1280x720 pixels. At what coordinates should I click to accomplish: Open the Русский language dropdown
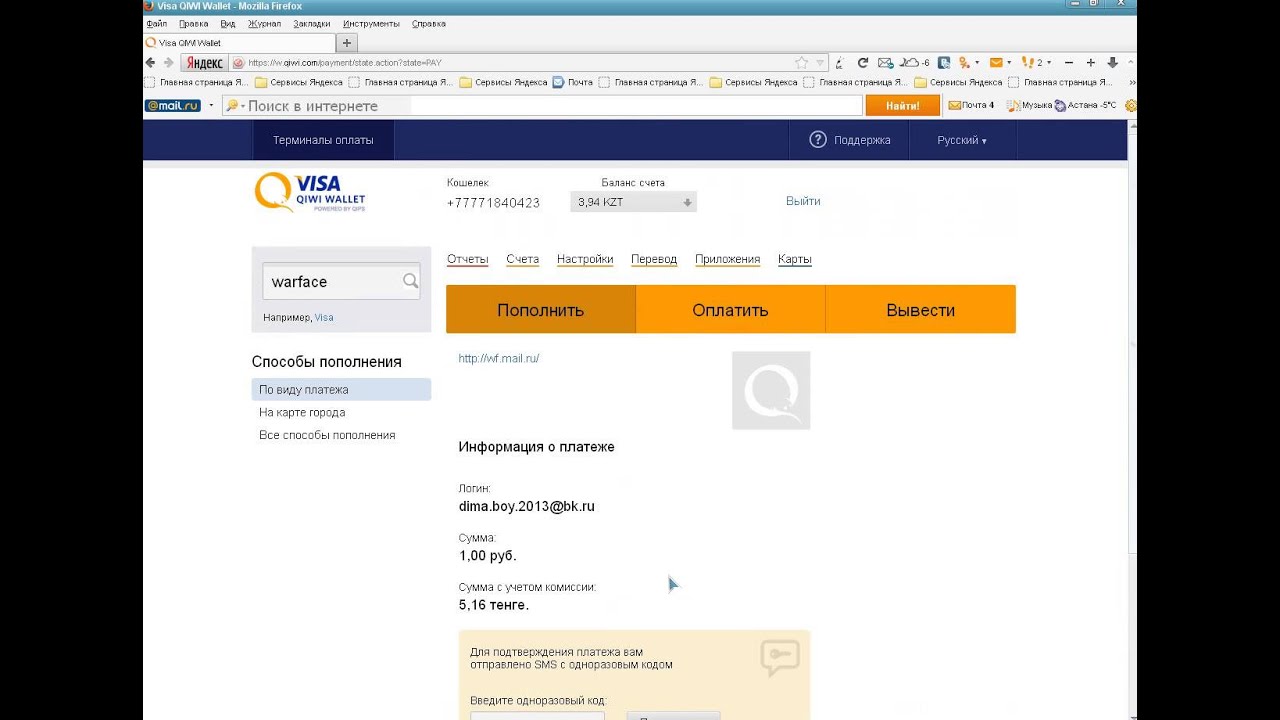(x=962, y=140)
